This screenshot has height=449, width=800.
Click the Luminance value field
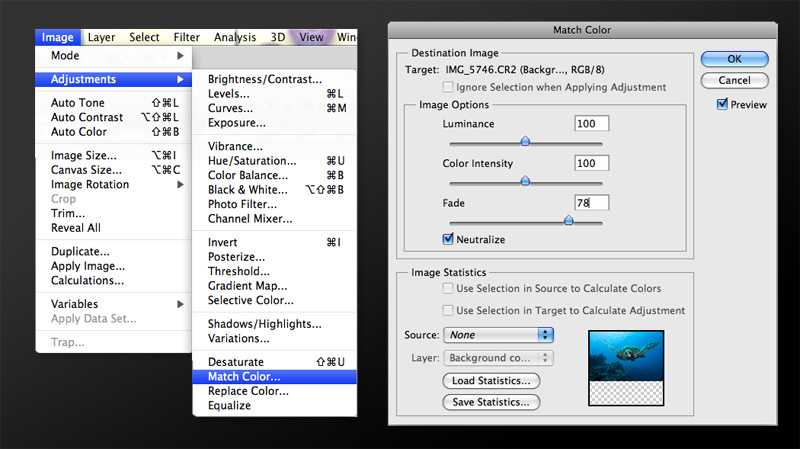[x=591, y=123]
